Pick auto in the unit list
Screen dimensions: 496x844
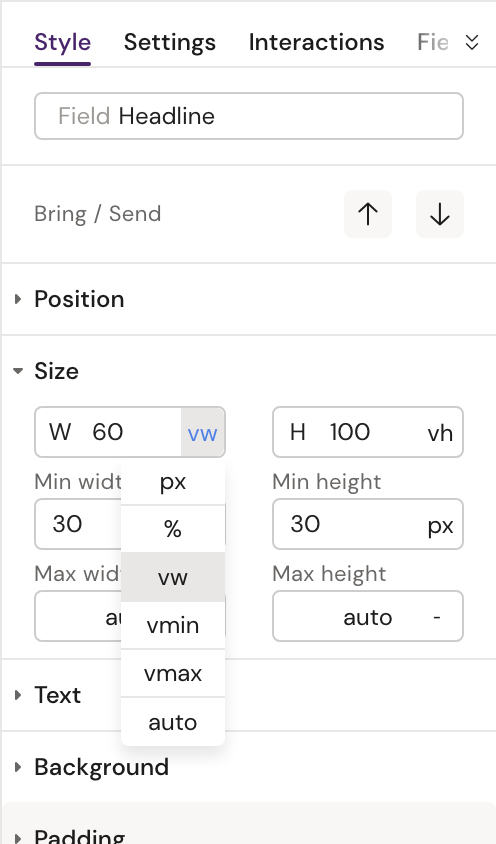pos(173,722)
